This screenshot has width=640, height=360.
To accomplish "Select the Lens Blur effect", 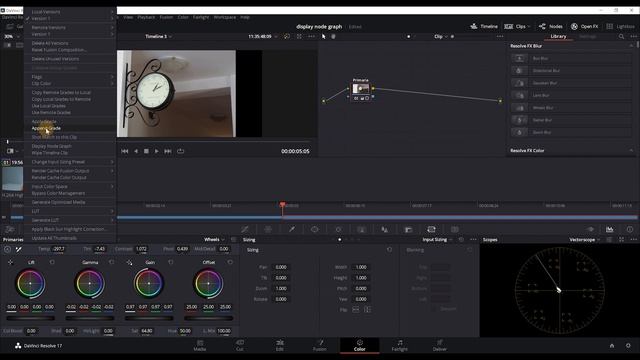I will [571, 95].
